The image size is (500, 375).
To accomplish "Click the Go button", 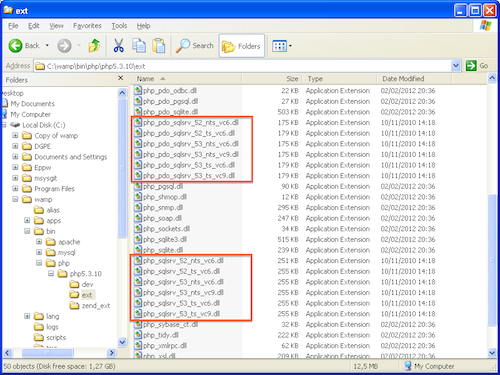I will pyautogui.click(x=477, y=66).
